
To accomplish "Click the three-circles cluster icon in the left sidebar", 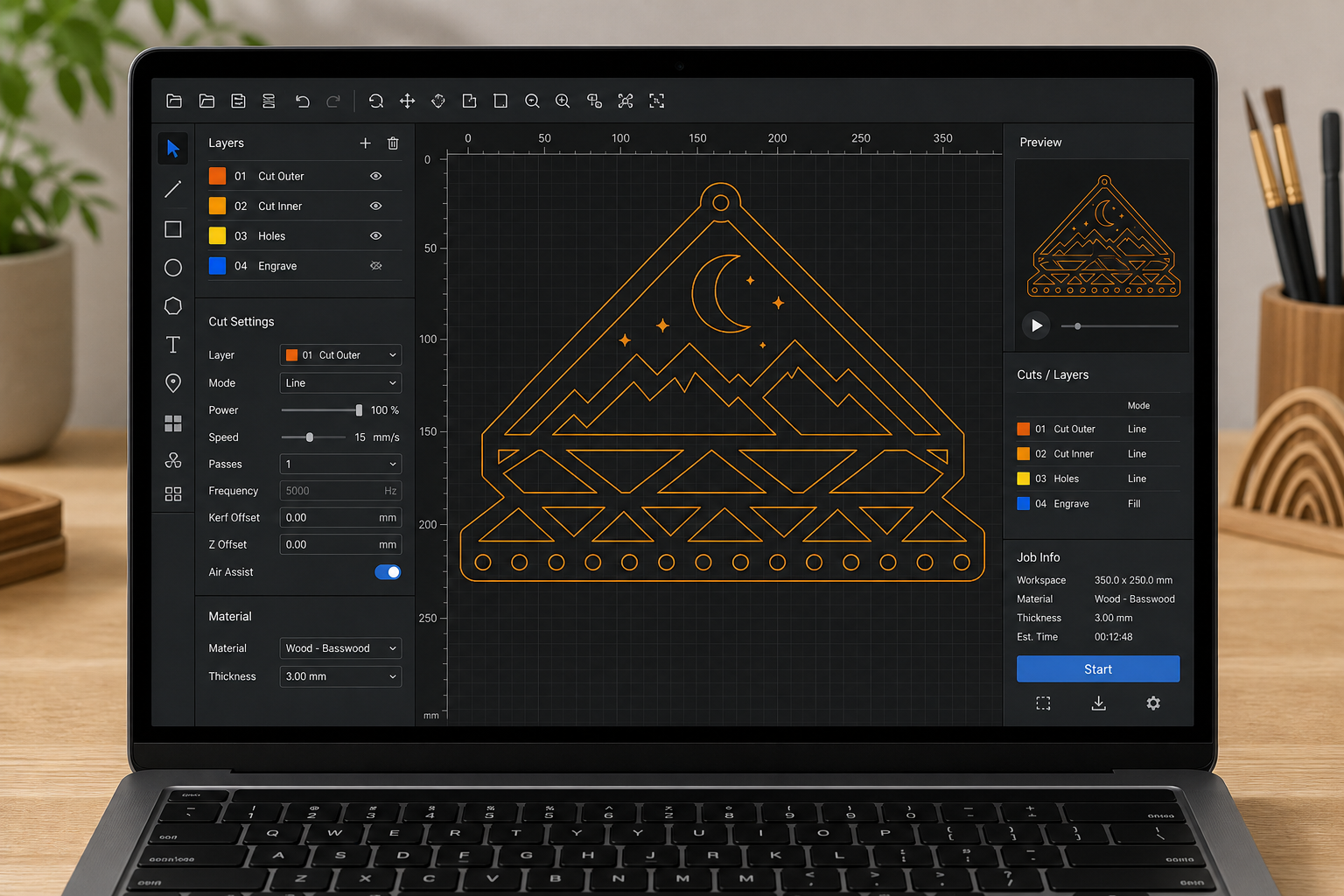I will tap(173, 460).
